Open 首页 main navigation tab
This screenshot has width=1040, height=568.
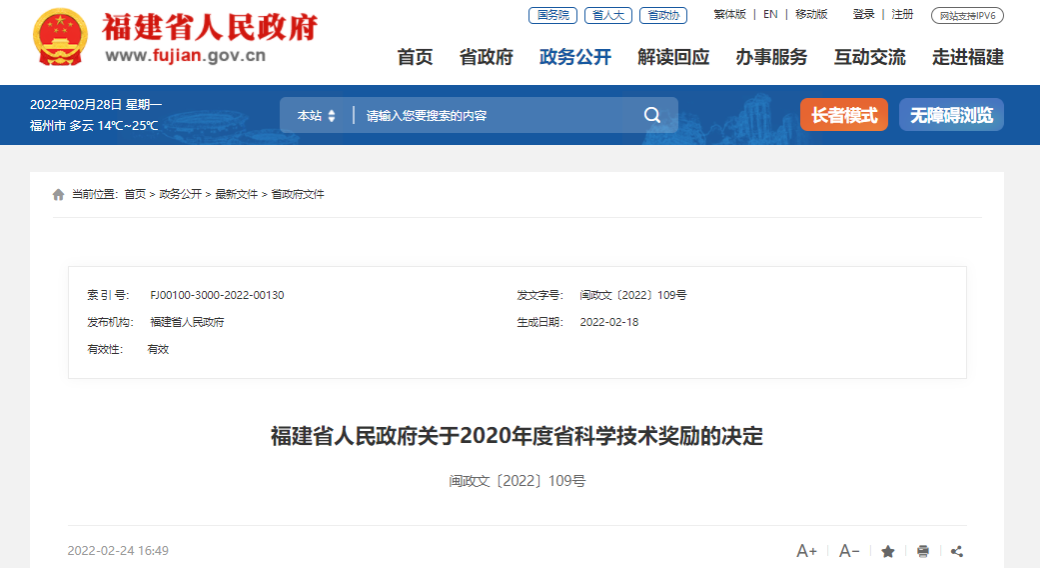[x=415, y=57]
